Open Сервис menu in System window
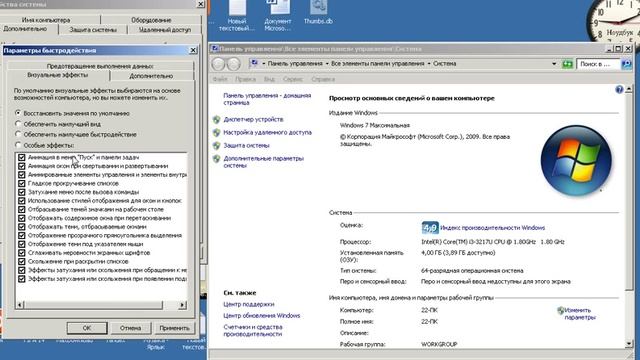Screen dimensions: 640x360 point(293,79)
